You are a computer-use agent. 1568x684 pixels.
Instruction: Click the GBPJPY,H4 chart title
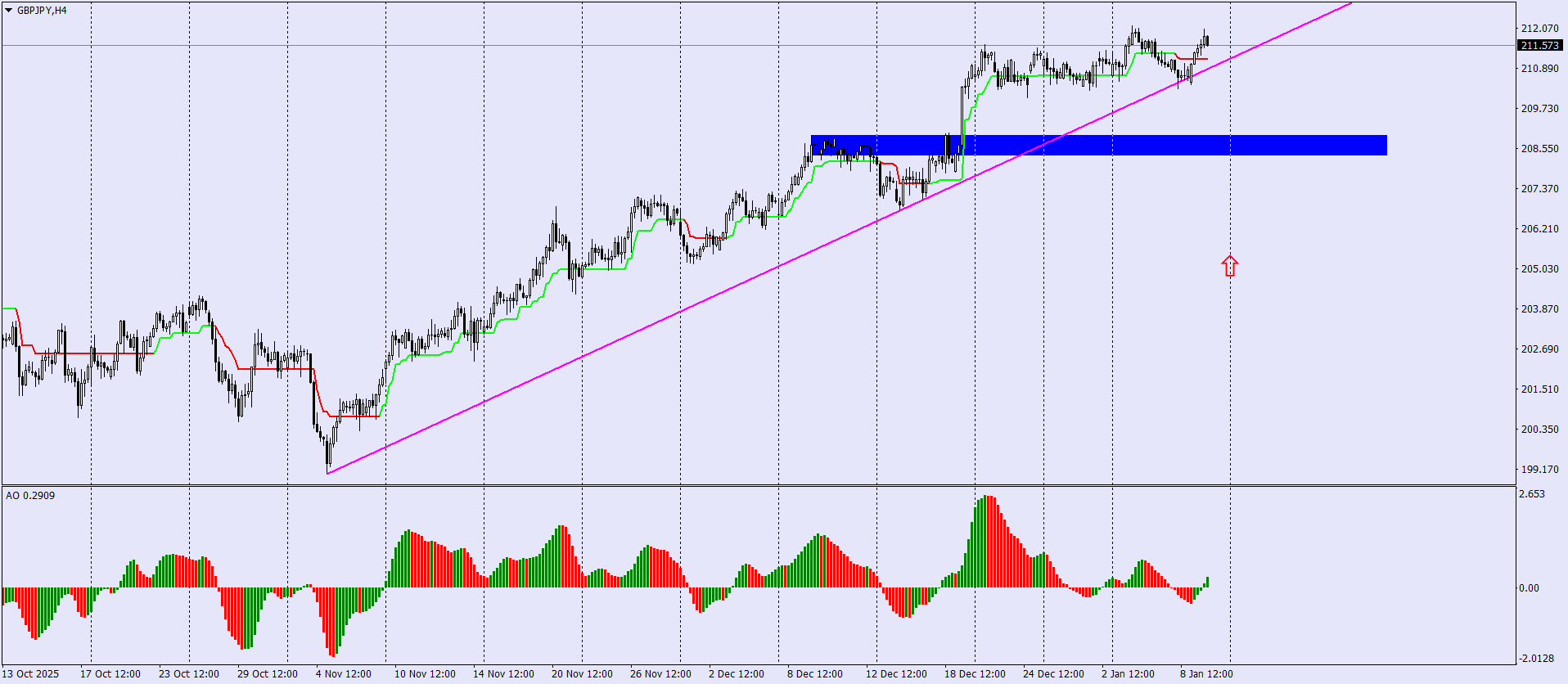(42, 11)
